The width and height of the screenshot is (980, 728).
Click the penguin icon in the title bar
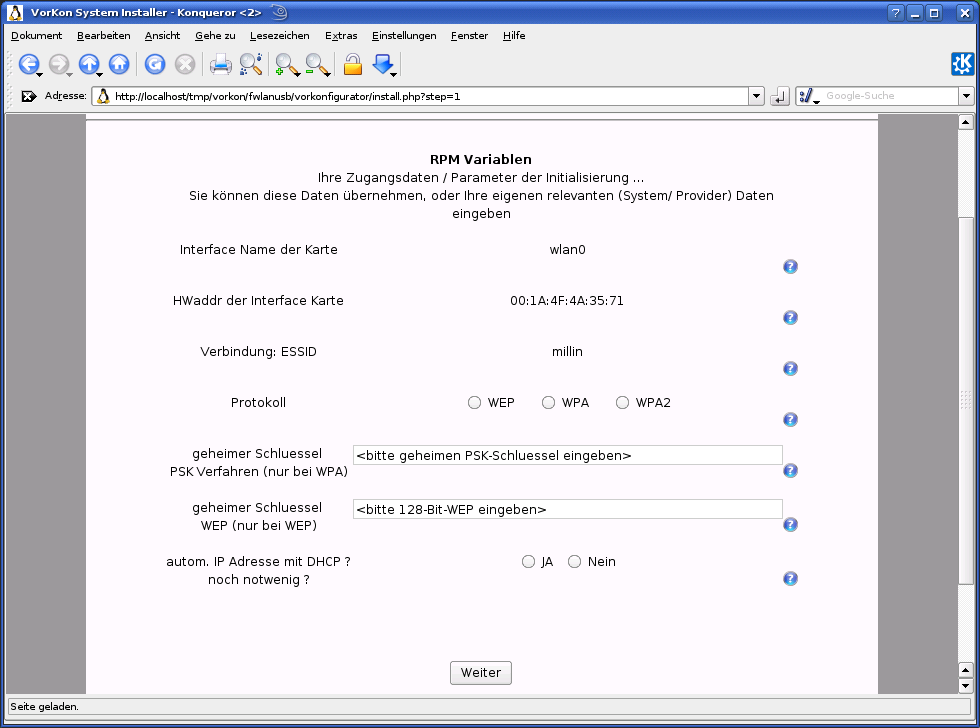(15, 12)
